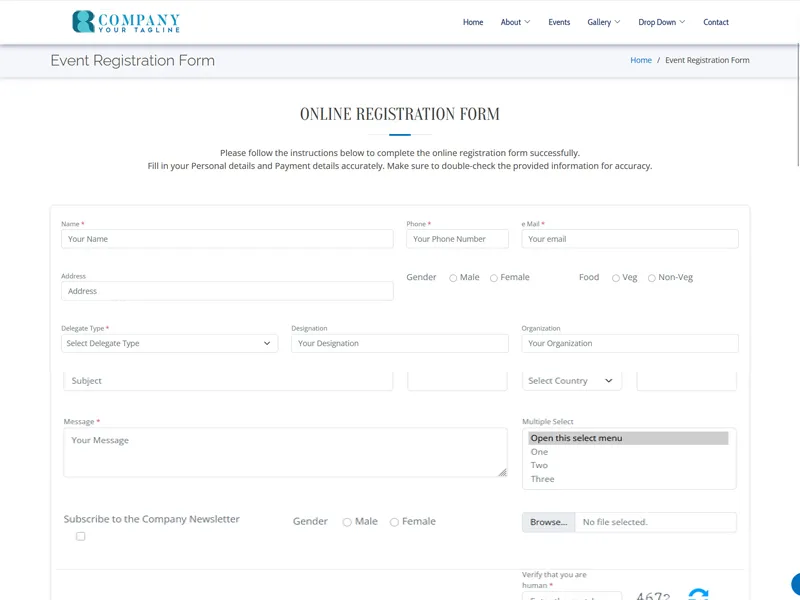This screenshot has width=800, height=600.
Task: Tick the Company Newsletter subscribe checkbox
Action: (x=81, y=536)
